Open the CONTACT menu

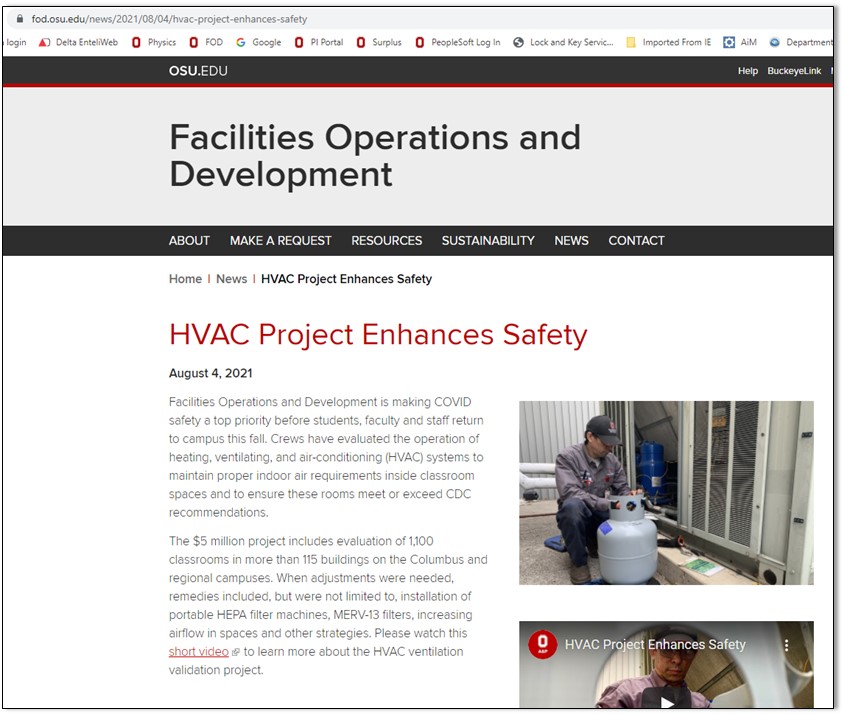coord(636,241)
